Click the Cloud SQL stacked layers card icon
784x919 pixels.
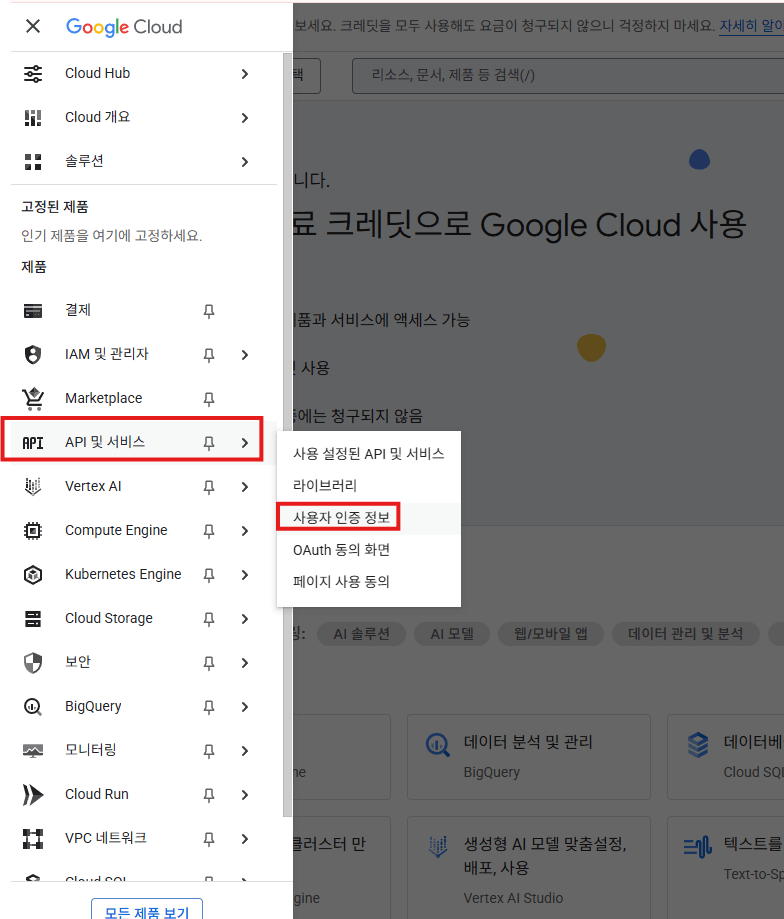(698, 745)
